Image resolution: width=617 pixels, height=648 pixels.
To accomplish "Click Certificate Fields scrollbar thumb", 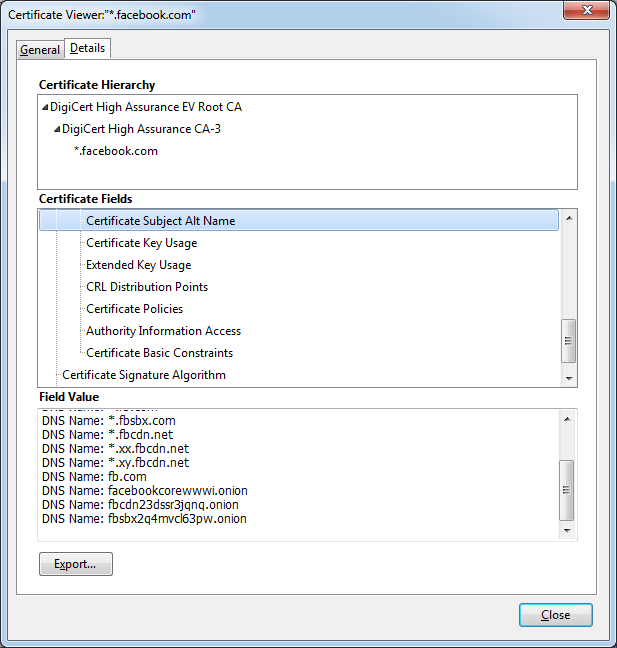I will [569, 341].
